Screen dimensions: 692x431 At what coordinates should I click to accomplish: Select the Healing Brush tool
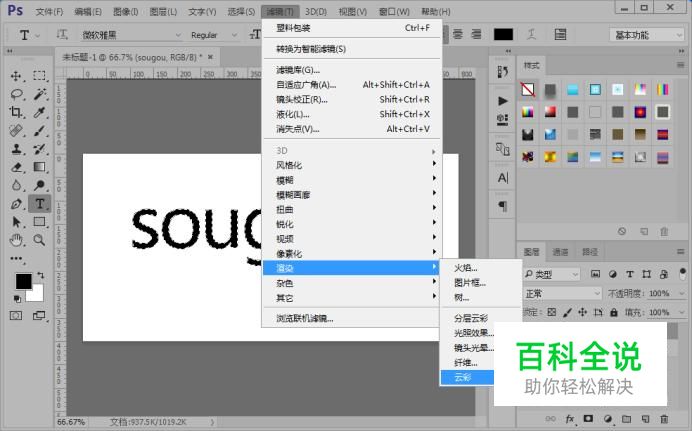16,131
